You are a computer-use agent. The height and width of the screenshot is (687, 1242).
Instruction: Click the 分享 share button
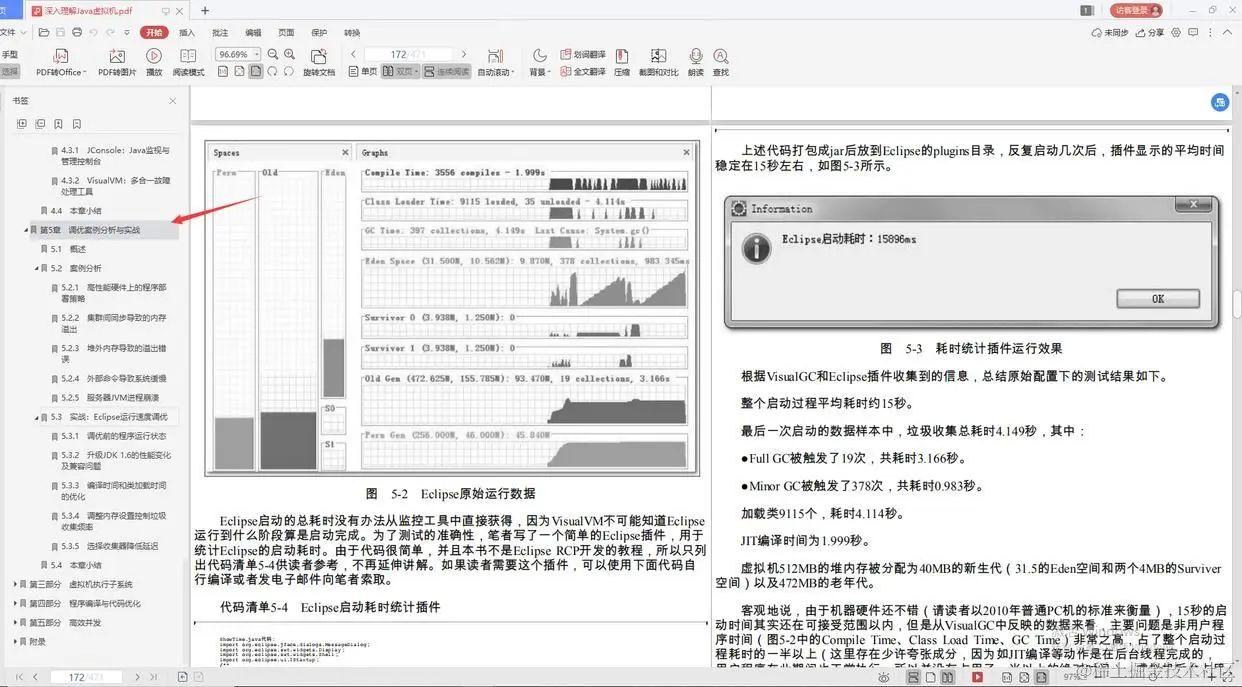pyautogui.click(x=1150, y=32)
